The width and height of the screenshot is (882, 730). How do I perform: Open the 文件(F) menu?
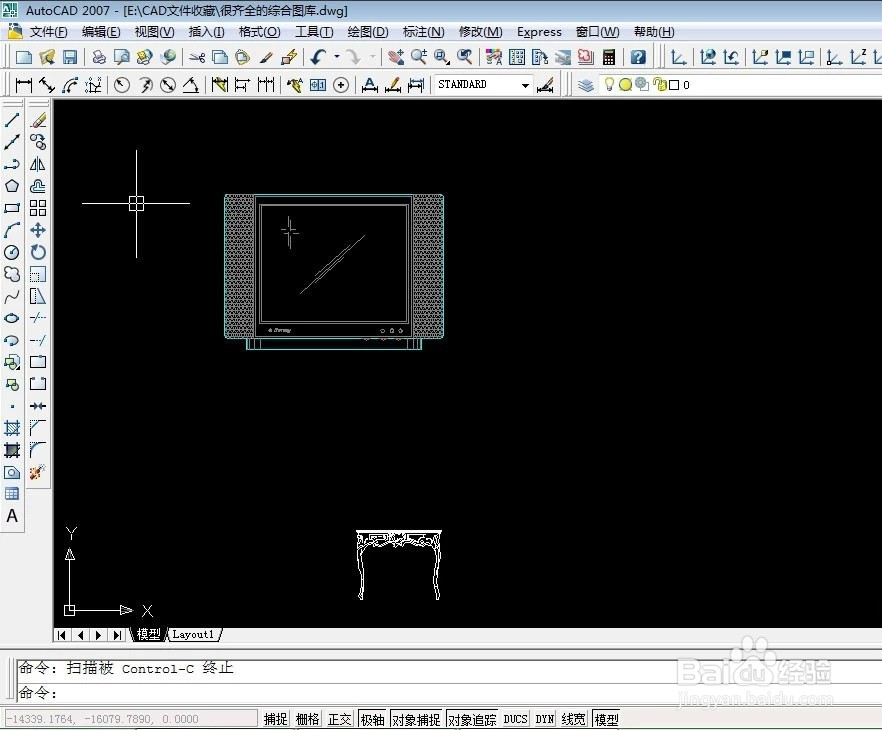coord(48,32)
